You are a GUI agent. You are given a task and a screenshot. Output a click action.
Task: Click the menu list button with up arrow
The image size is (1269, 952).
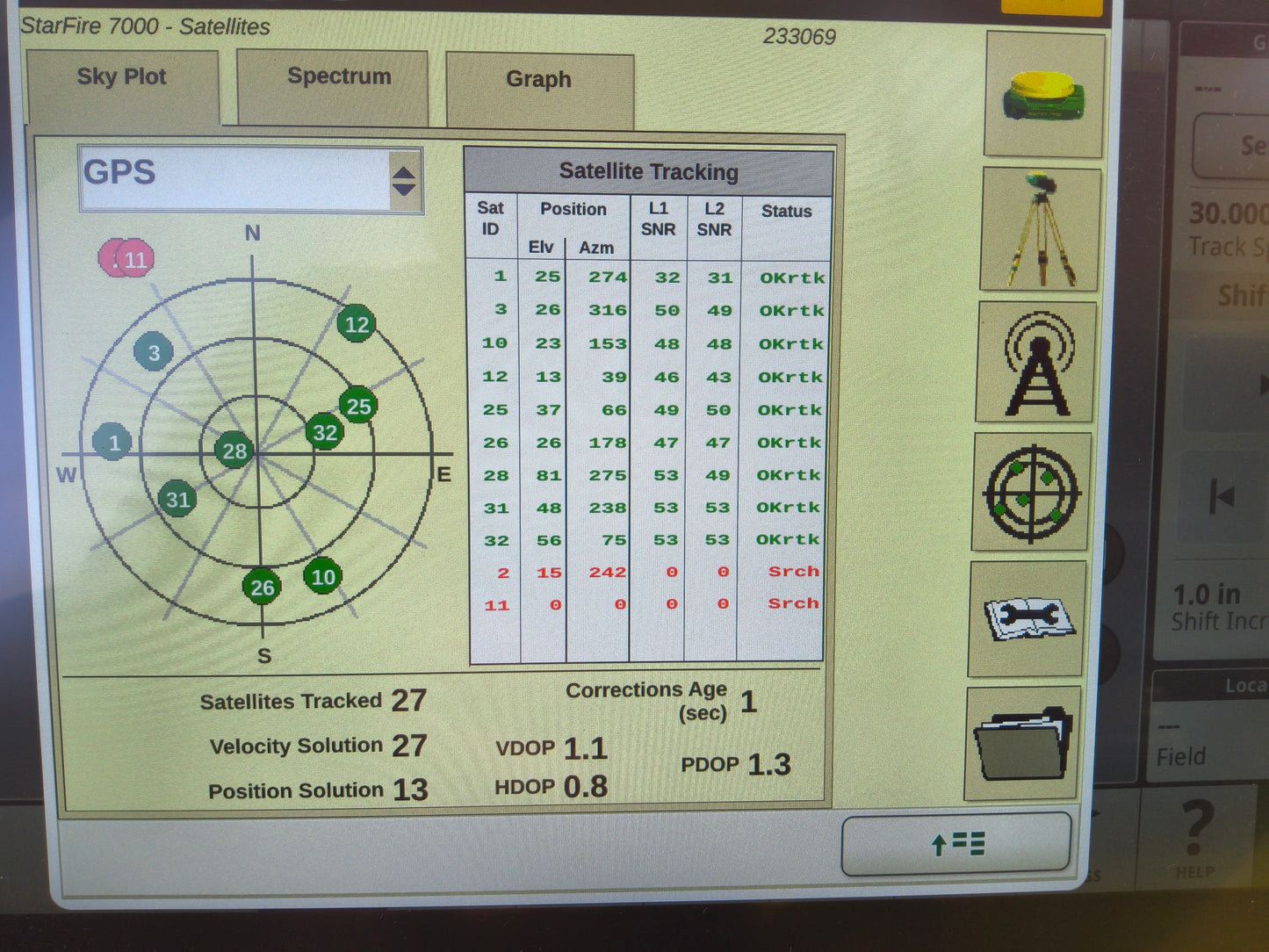[956, 844]
